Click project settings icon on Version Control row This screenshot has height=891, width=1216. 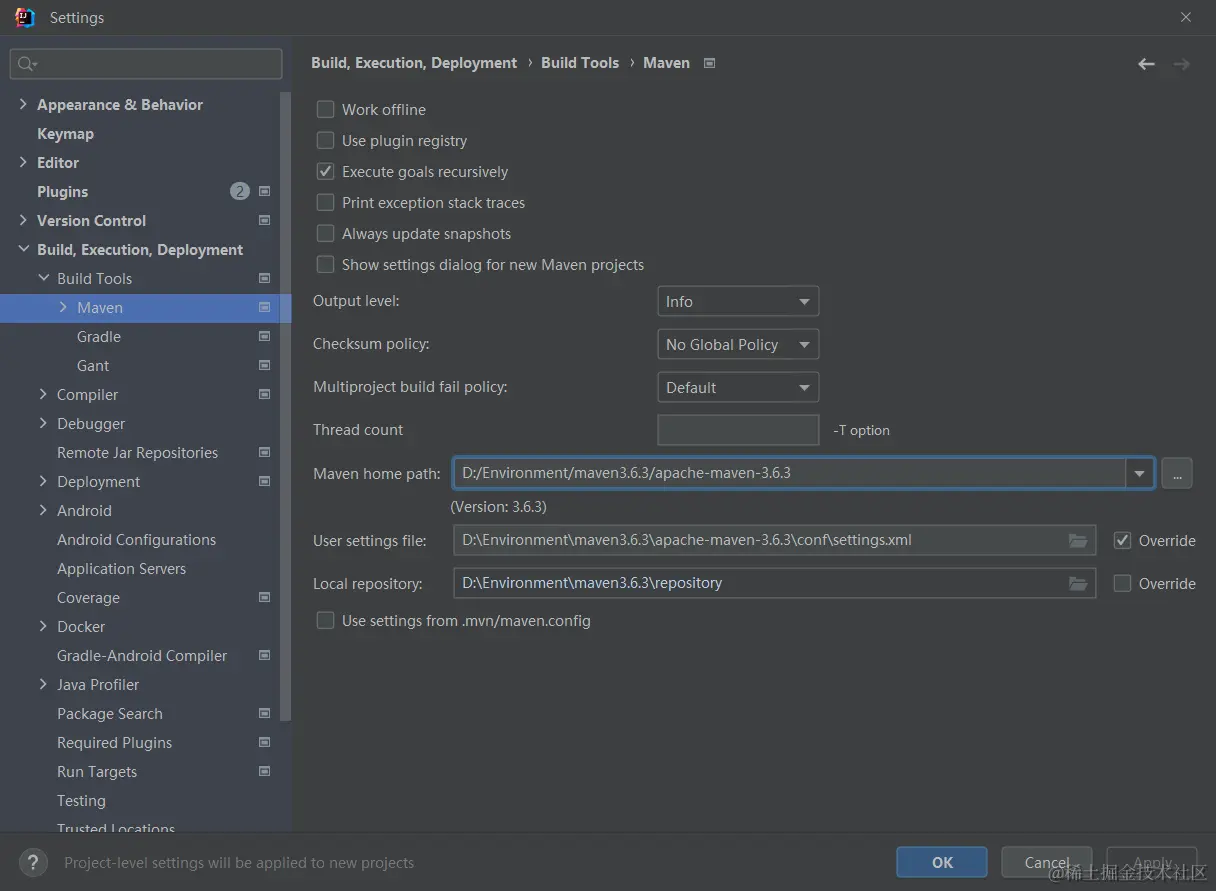(x=265, y=220)
